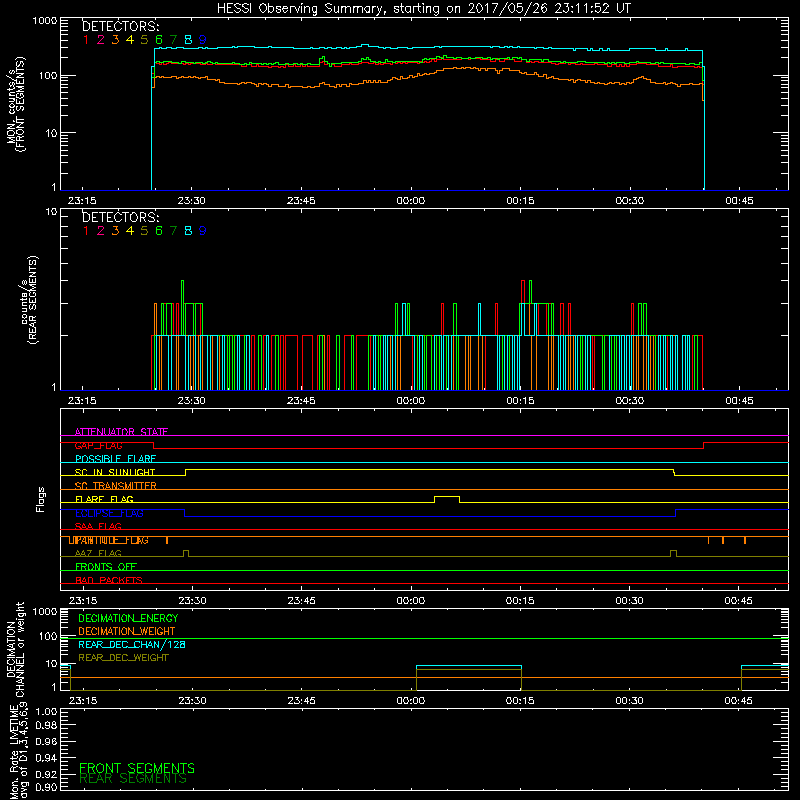Click the 00:15 tick label under decimation plot
Image resolution: width=800 pixels, height=800 pixels.
coord(520,701)
